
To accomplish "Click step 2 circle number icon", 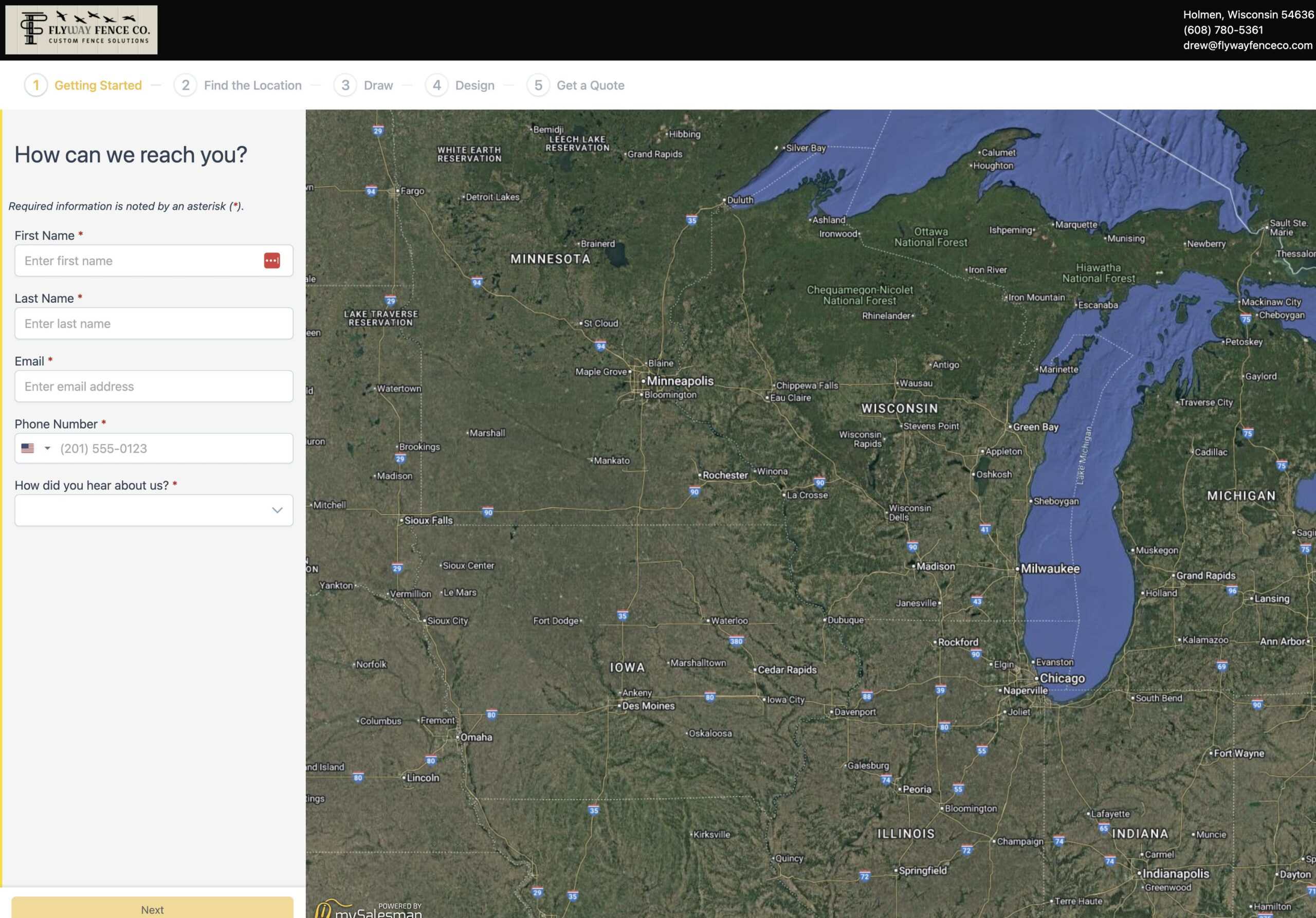I will 185,85.
